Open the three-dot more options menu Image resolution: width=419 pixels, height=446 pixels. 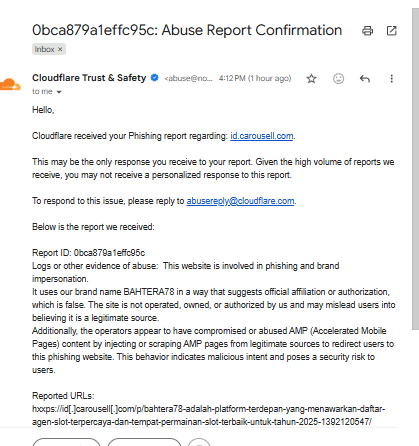[391, 79]
